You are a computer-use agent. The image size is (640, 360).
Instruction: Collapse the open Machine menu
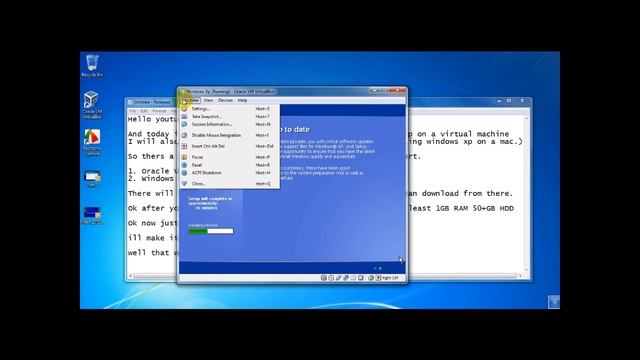pos(190,100)
